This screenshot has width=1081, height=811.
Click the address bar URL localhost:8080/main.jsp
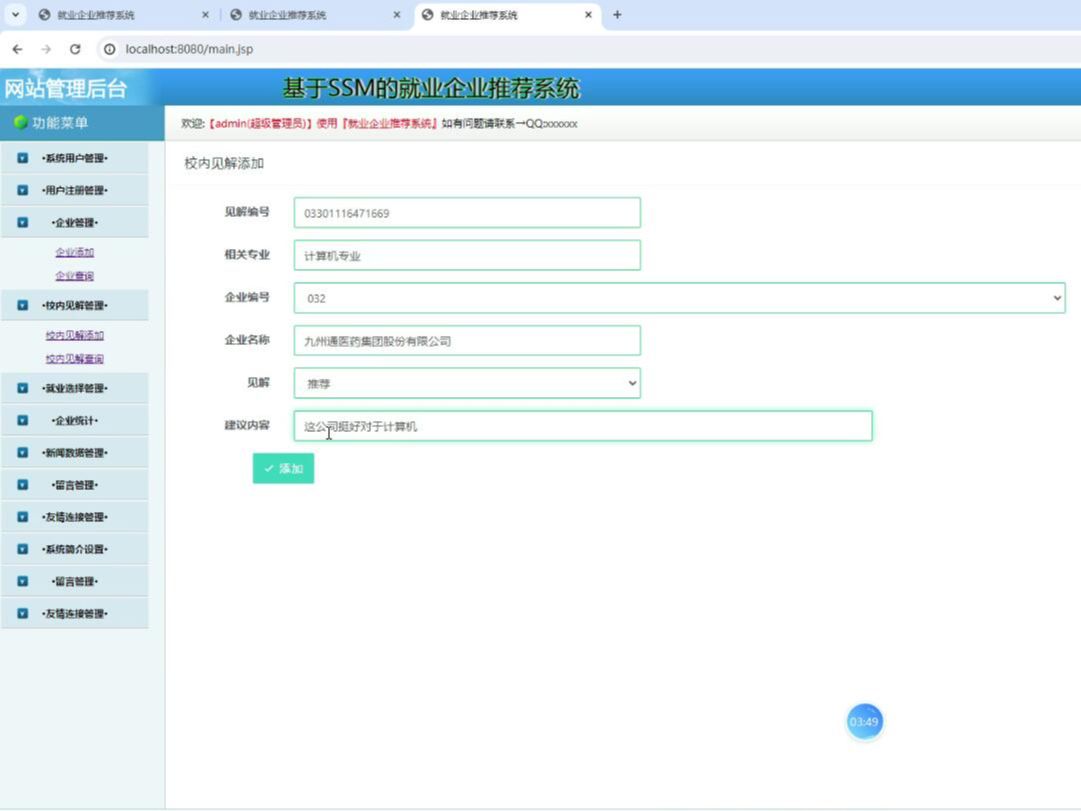coord(189,49)
